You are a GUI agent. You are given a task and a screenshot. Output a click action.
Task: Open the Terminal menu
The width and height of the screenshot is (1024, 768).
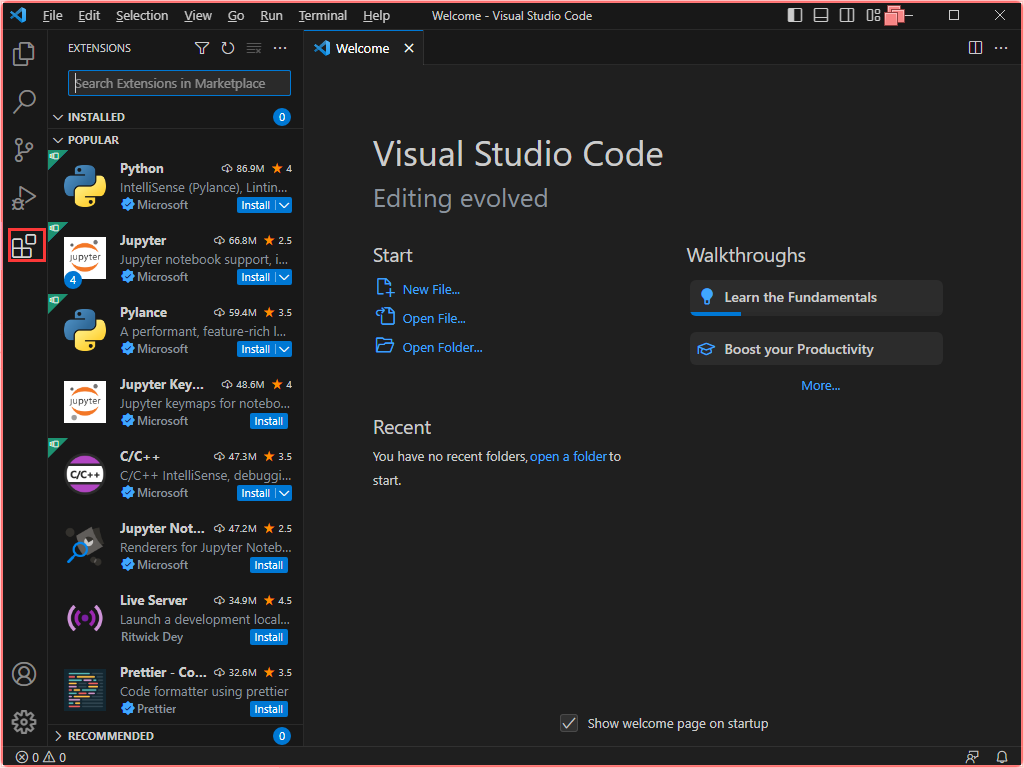coord(323,15)
